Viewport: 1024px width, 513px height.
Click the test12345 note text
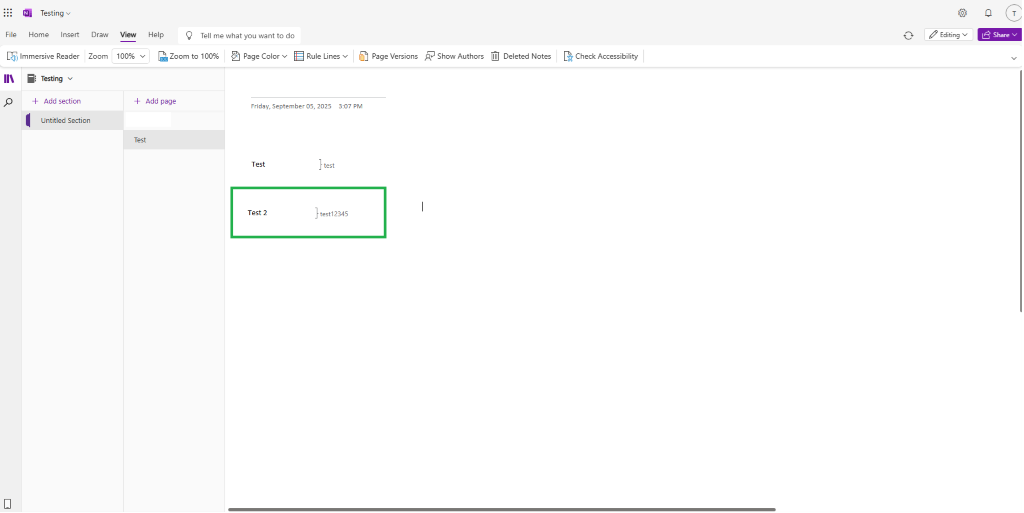[x=334, y=214]
